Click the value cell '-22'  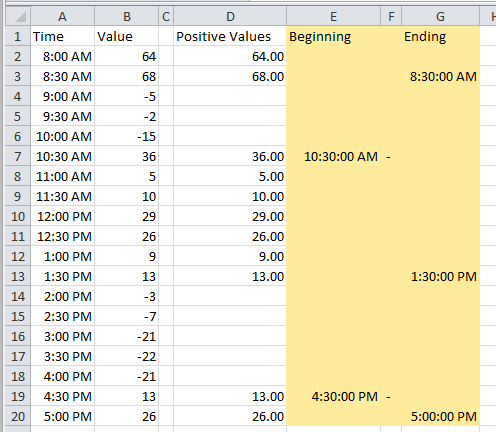[127, 356]
